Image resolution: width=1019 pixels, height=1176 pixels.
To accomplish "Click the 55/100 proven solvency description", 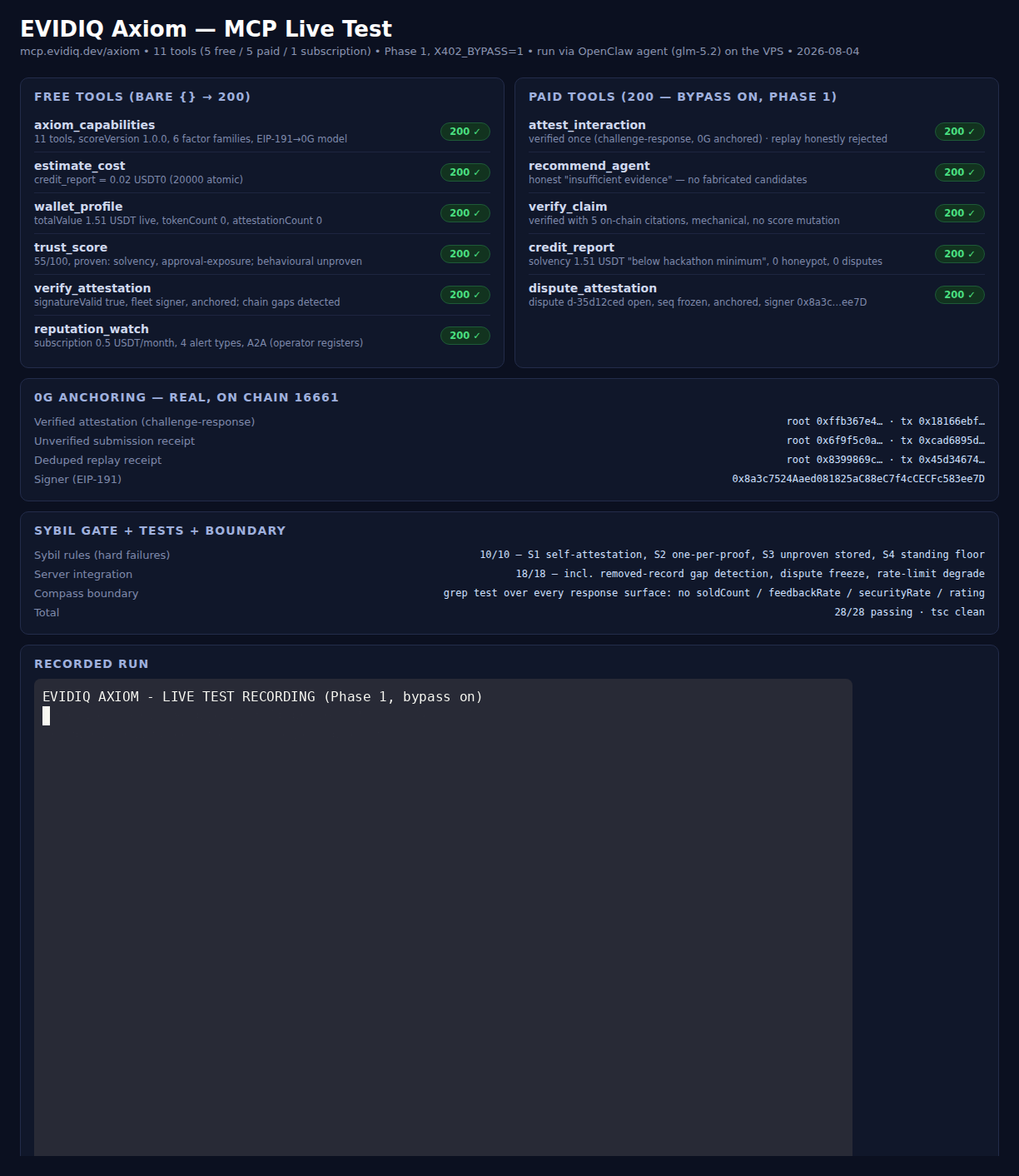I will click(198, 262).
